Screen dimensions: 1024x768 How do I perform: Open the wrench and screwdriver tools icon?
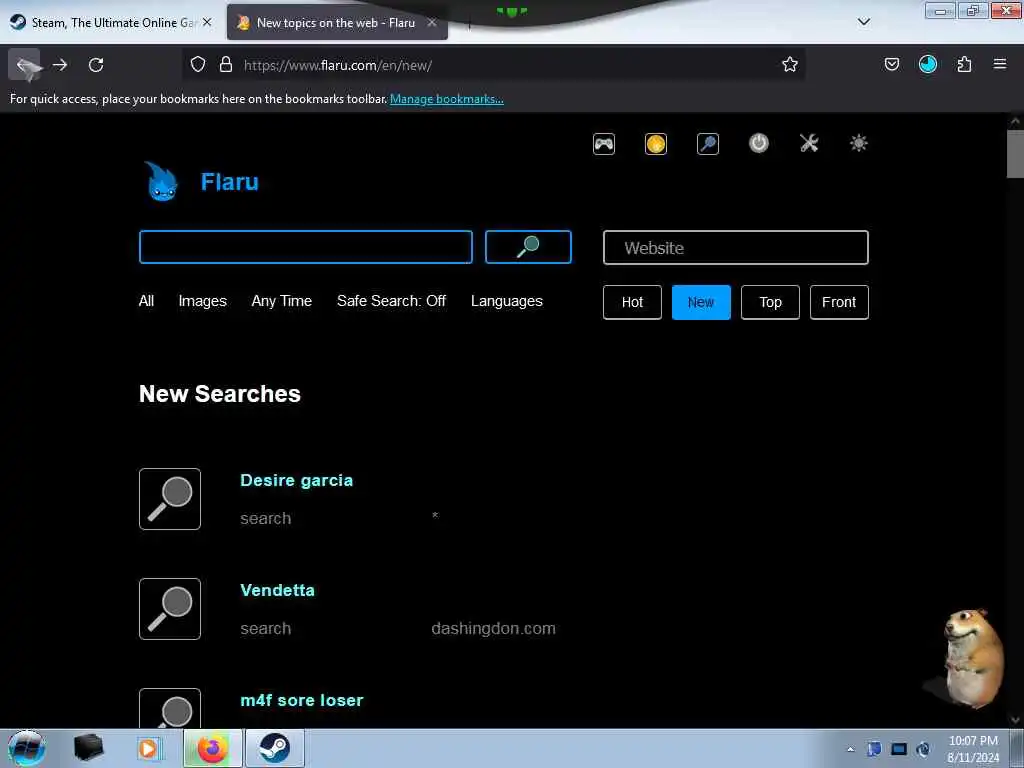click(809, 143)
